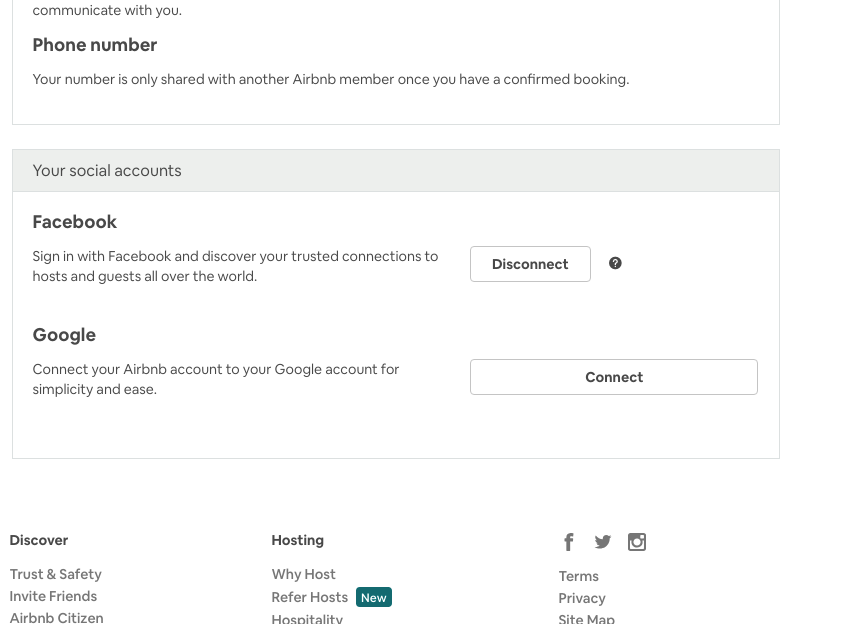The image size is (849, 624).
Task: Open the Trust & Safety page
Action: [55, 574]
